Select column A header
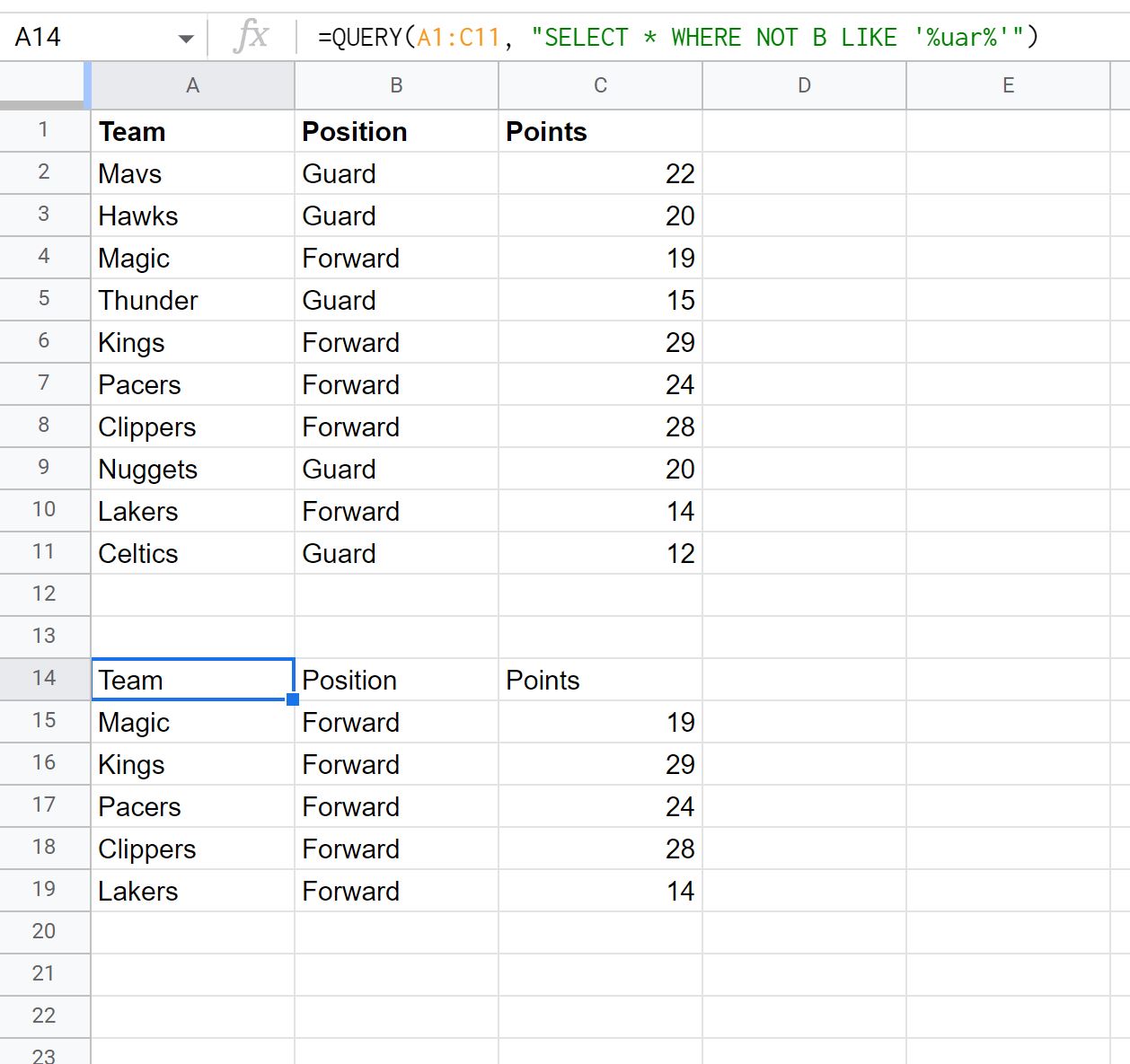Image resolution: width=1130 pixels, height=1064 pixels. pyautogui.click(x=193, y=85)
